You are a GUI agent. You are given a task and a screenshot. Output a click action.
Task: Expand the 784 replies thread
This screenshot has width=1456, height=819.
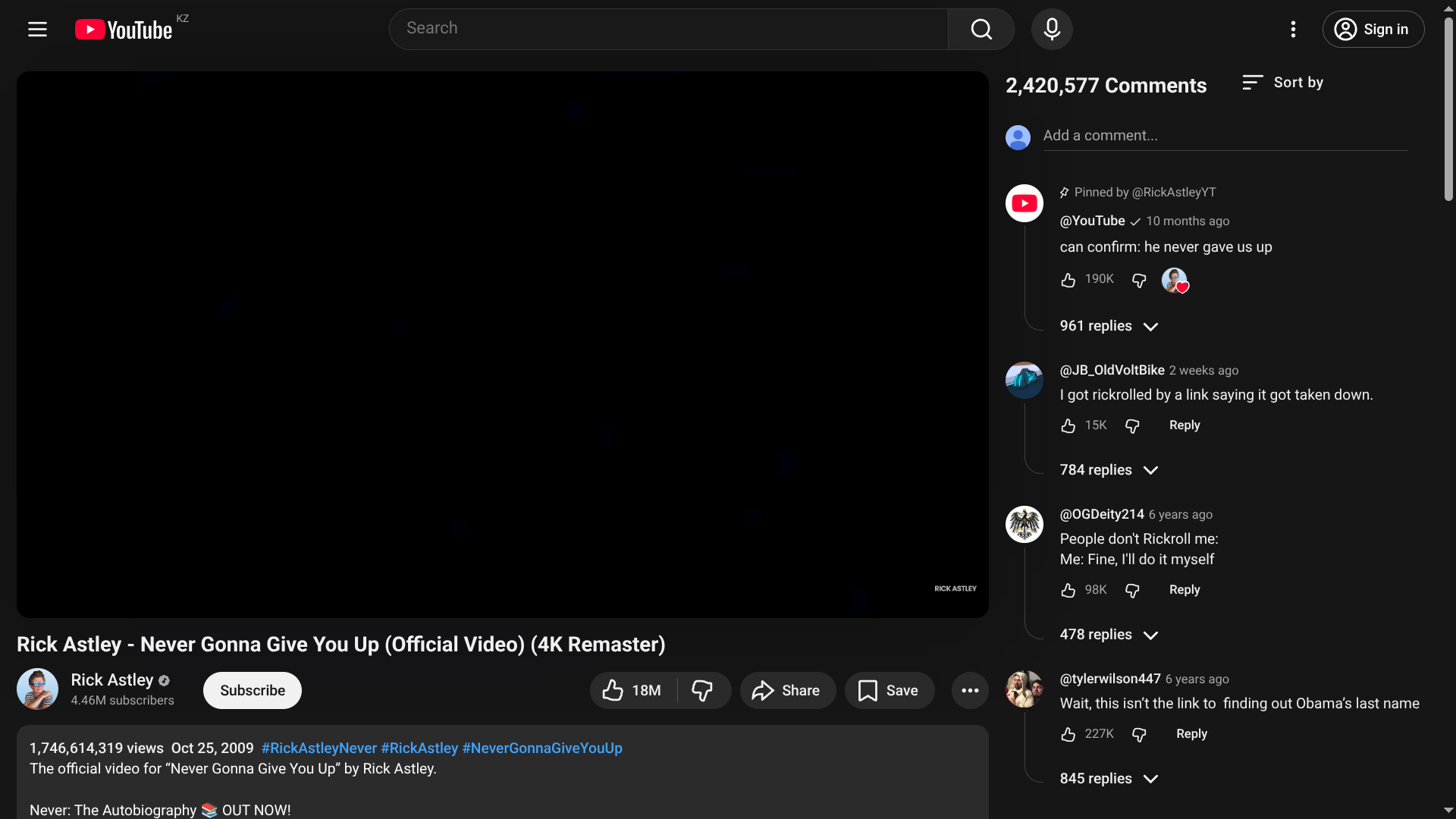(1108, 470)
